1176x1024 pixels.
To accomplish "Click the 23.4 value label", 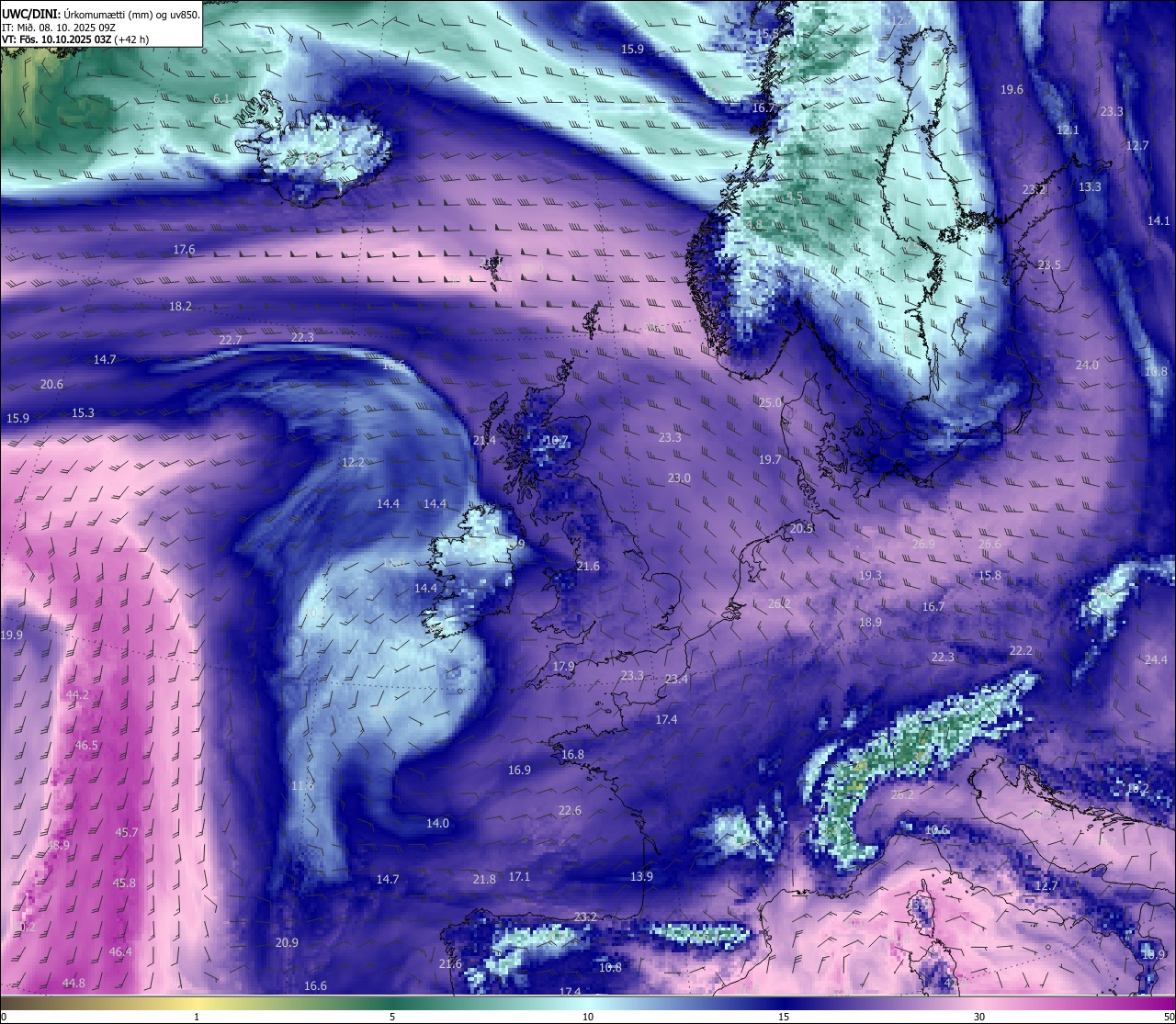I will tap(676, 679).
